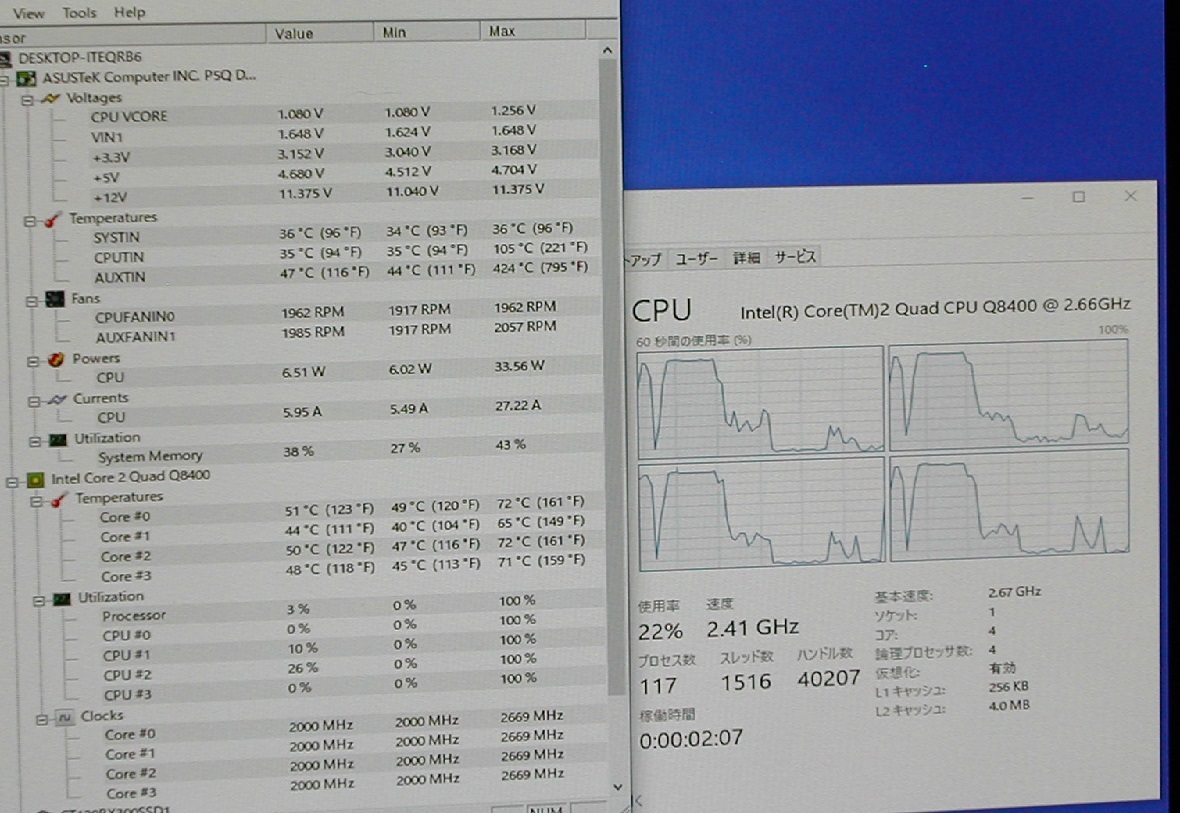
Task: Click the DESKTOP-ITEQRB6 computer icon
Action: coord(5,59)
